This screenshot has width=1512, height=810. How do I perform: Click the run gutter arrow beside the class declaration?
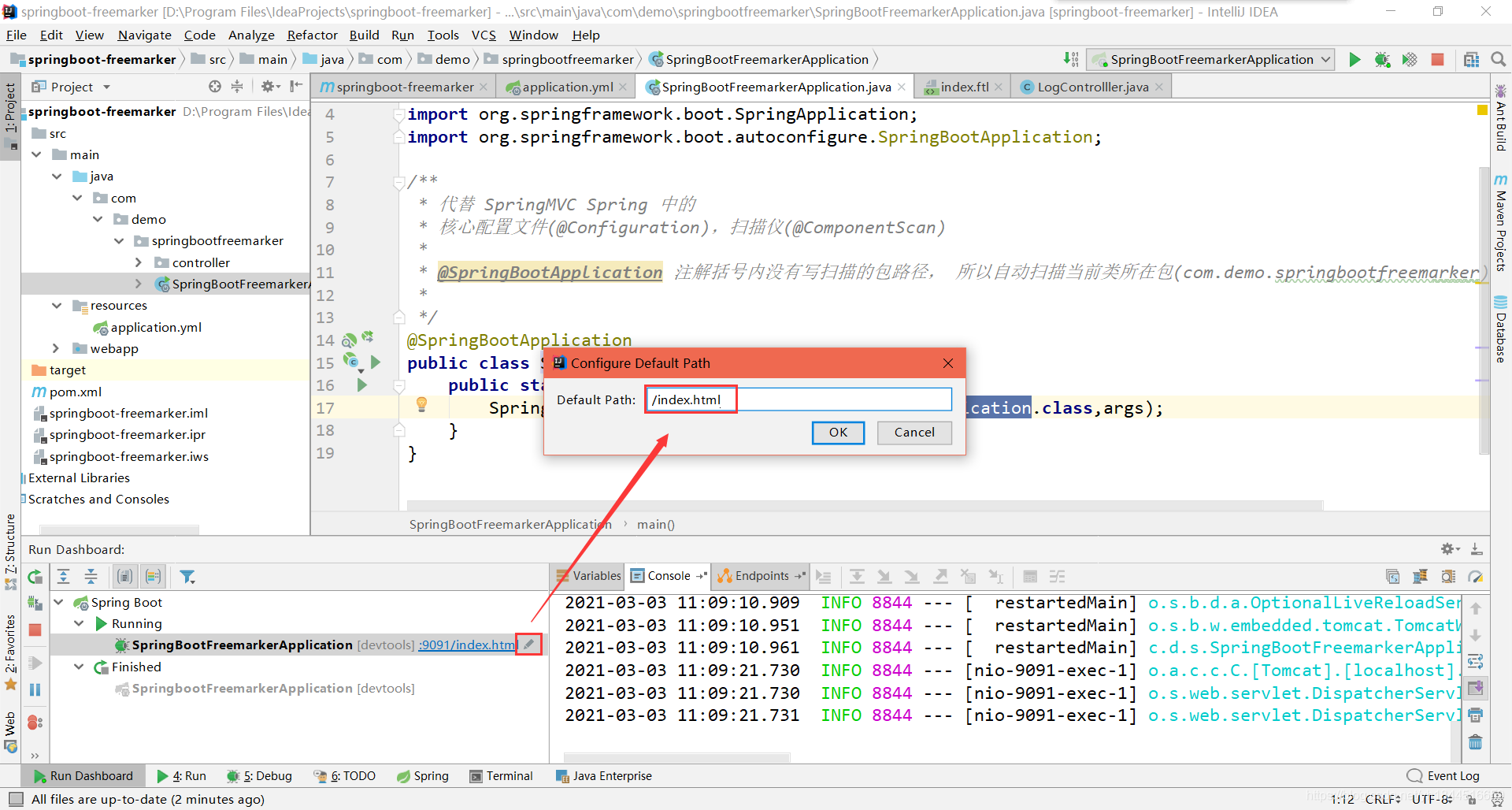click(x=376, y=362)
